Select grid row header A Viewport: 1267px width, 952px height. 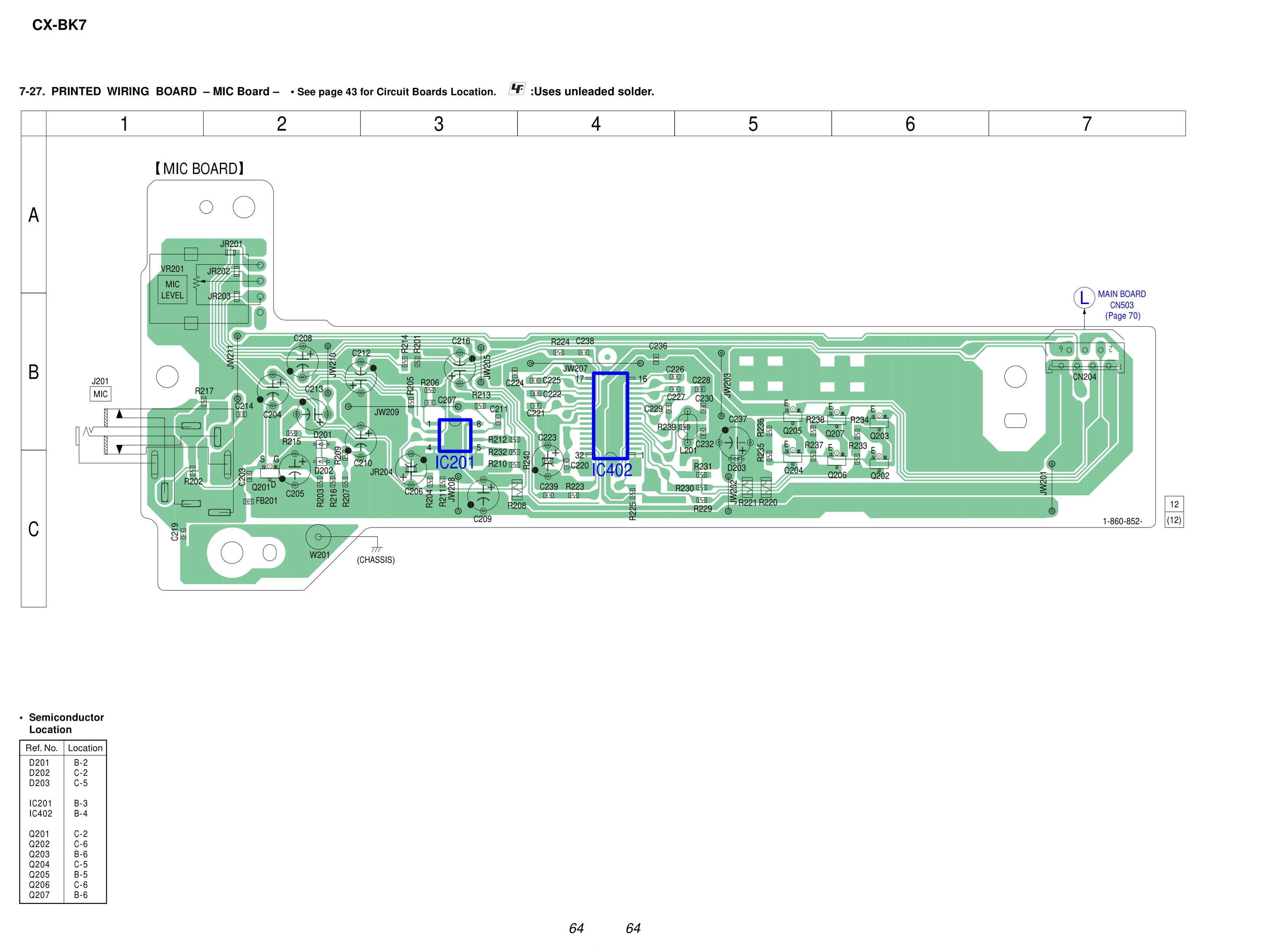[34, 214]
